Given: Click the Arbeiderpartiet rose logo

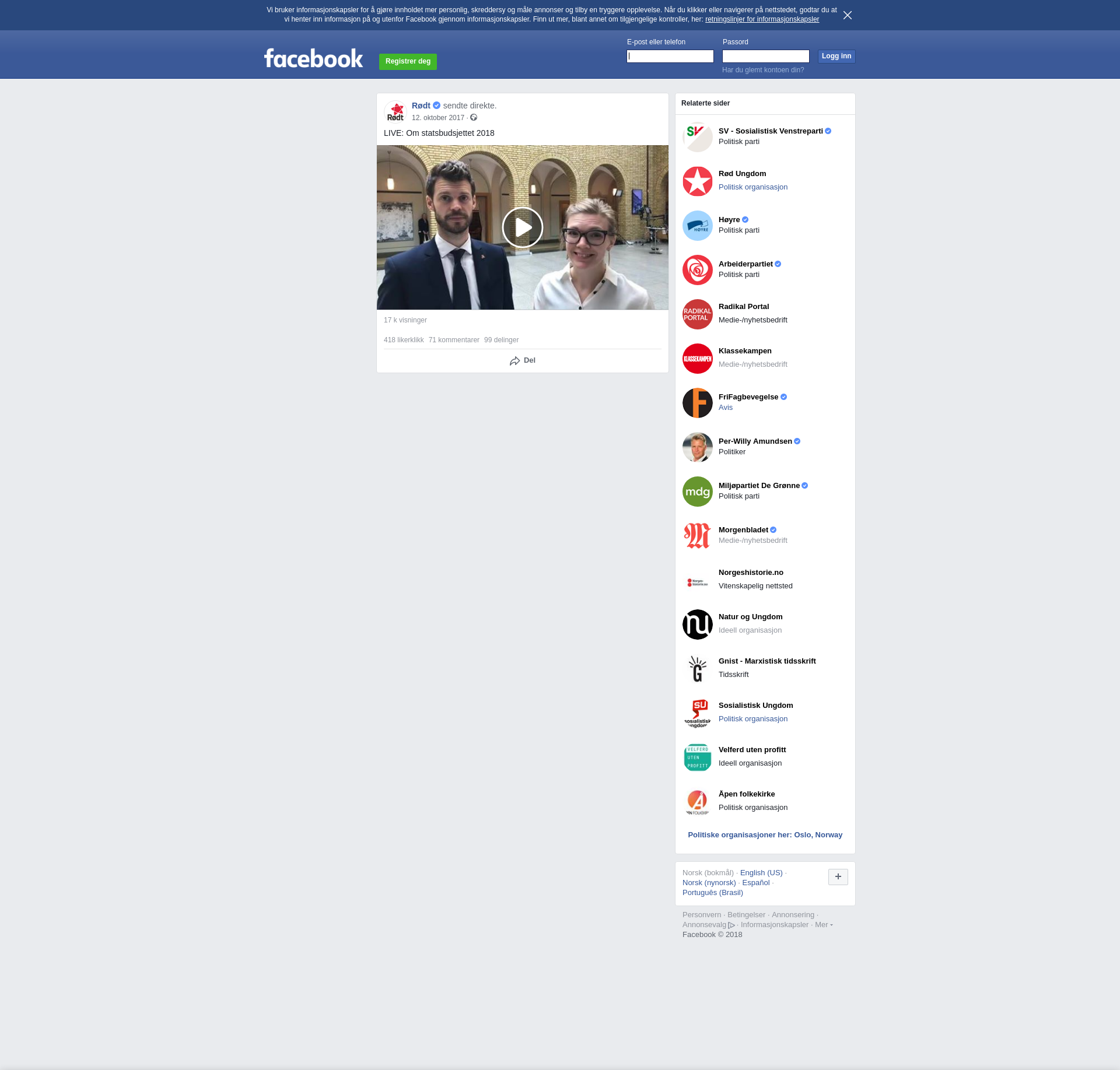Looking at the screenshot, I should (x=698, y=270).
